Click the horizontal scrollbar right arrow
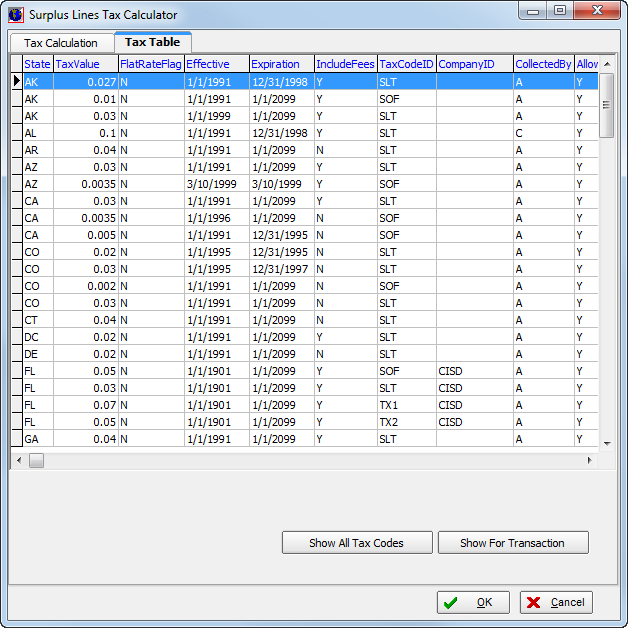Screen dimensions: 628x628 coord(589,460)
